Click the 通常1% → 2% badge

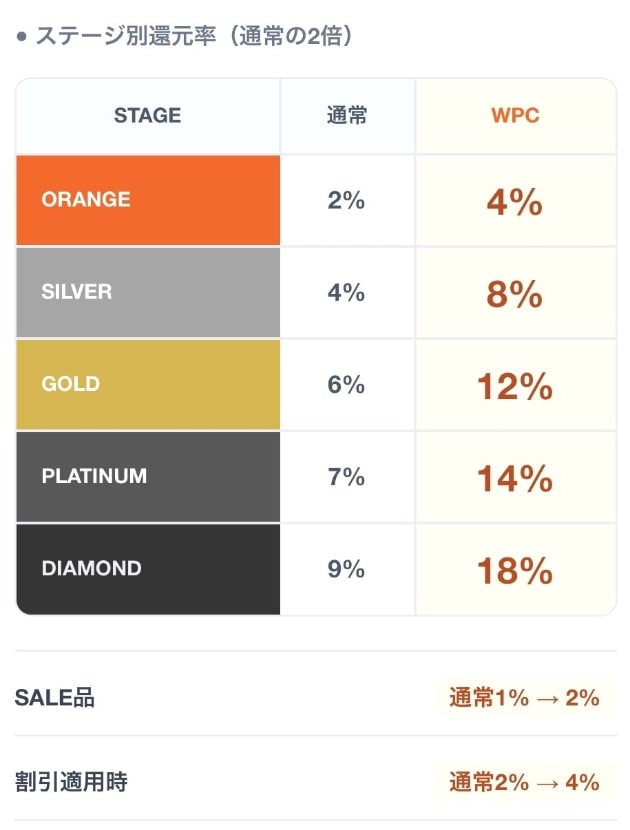coord(524,698)
